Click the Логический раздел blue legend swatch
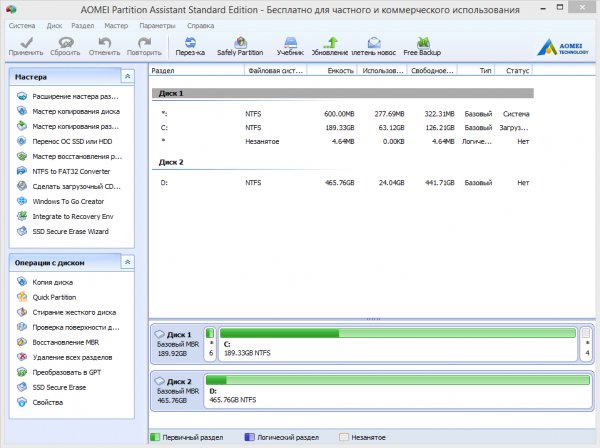 (249, 437)
